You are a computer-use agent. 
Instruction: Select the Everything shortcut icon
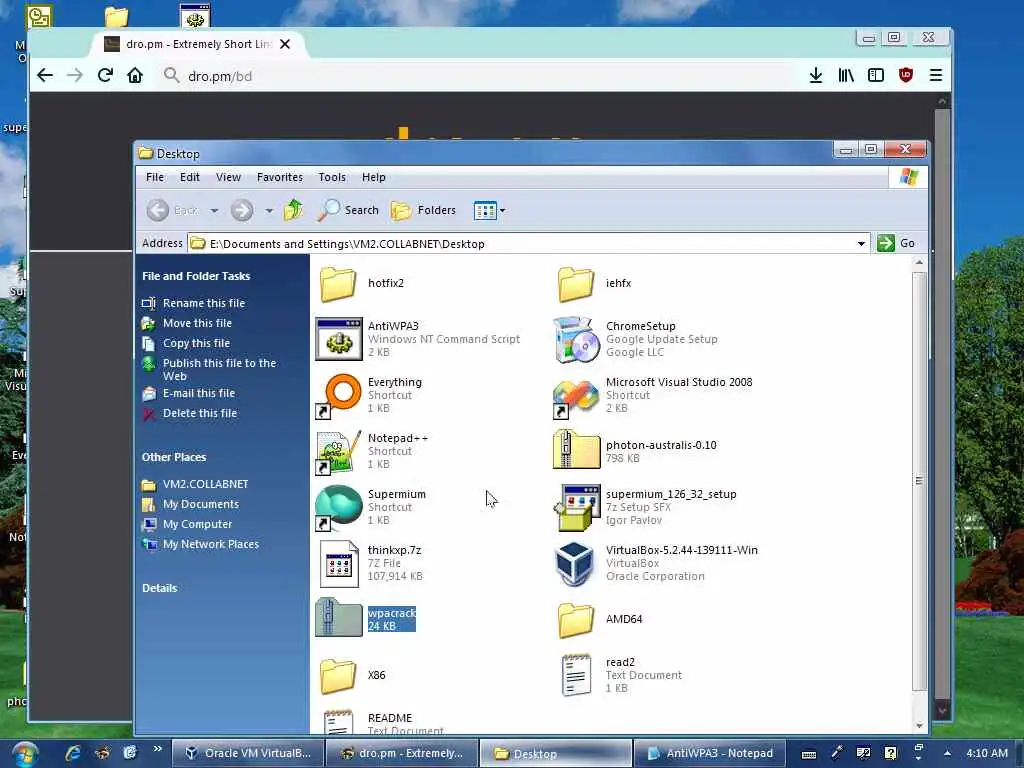pyautogui.click(x=338, y=396)
